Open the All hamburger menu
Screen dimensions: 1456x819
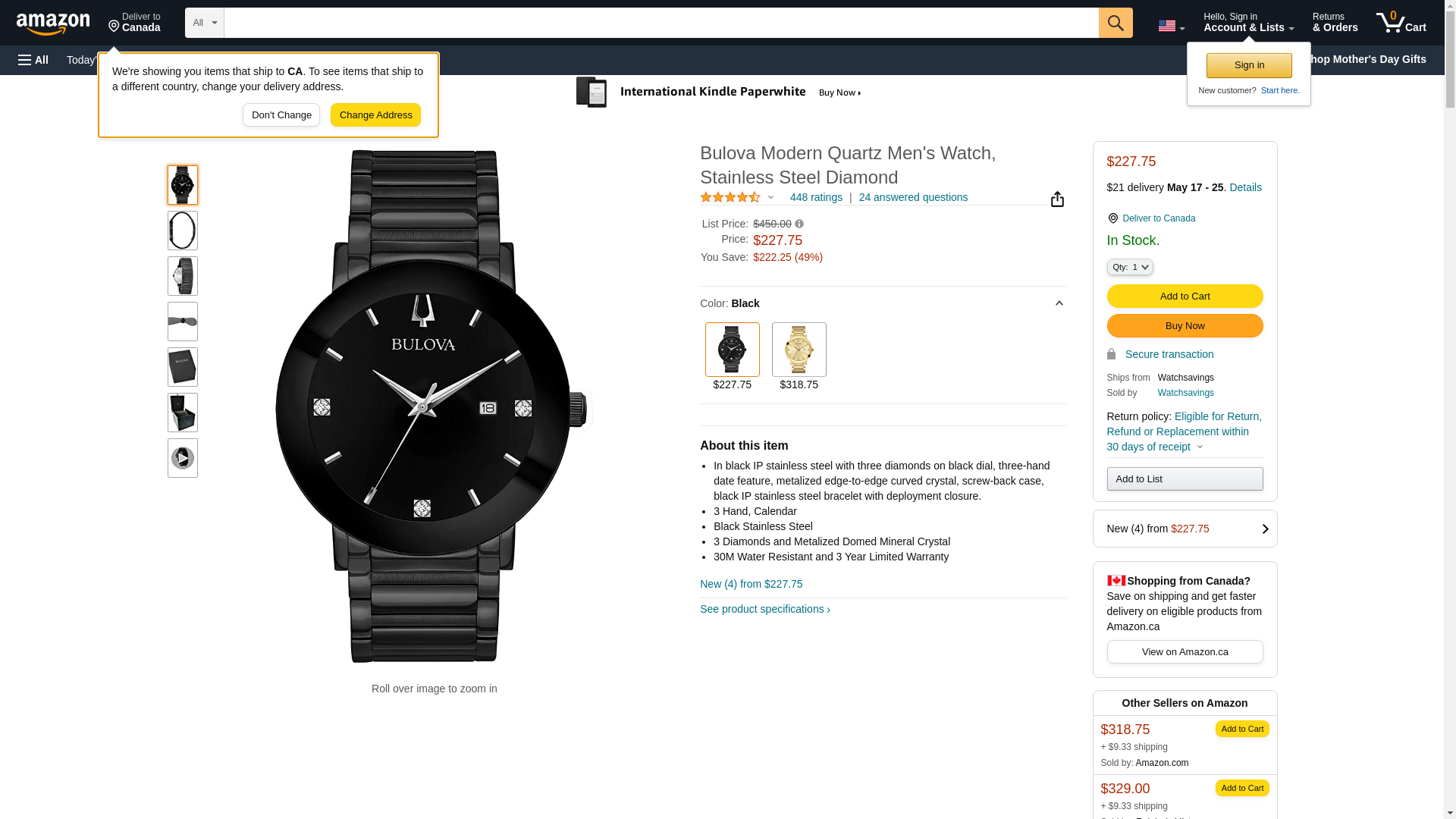tap(33, 60)
